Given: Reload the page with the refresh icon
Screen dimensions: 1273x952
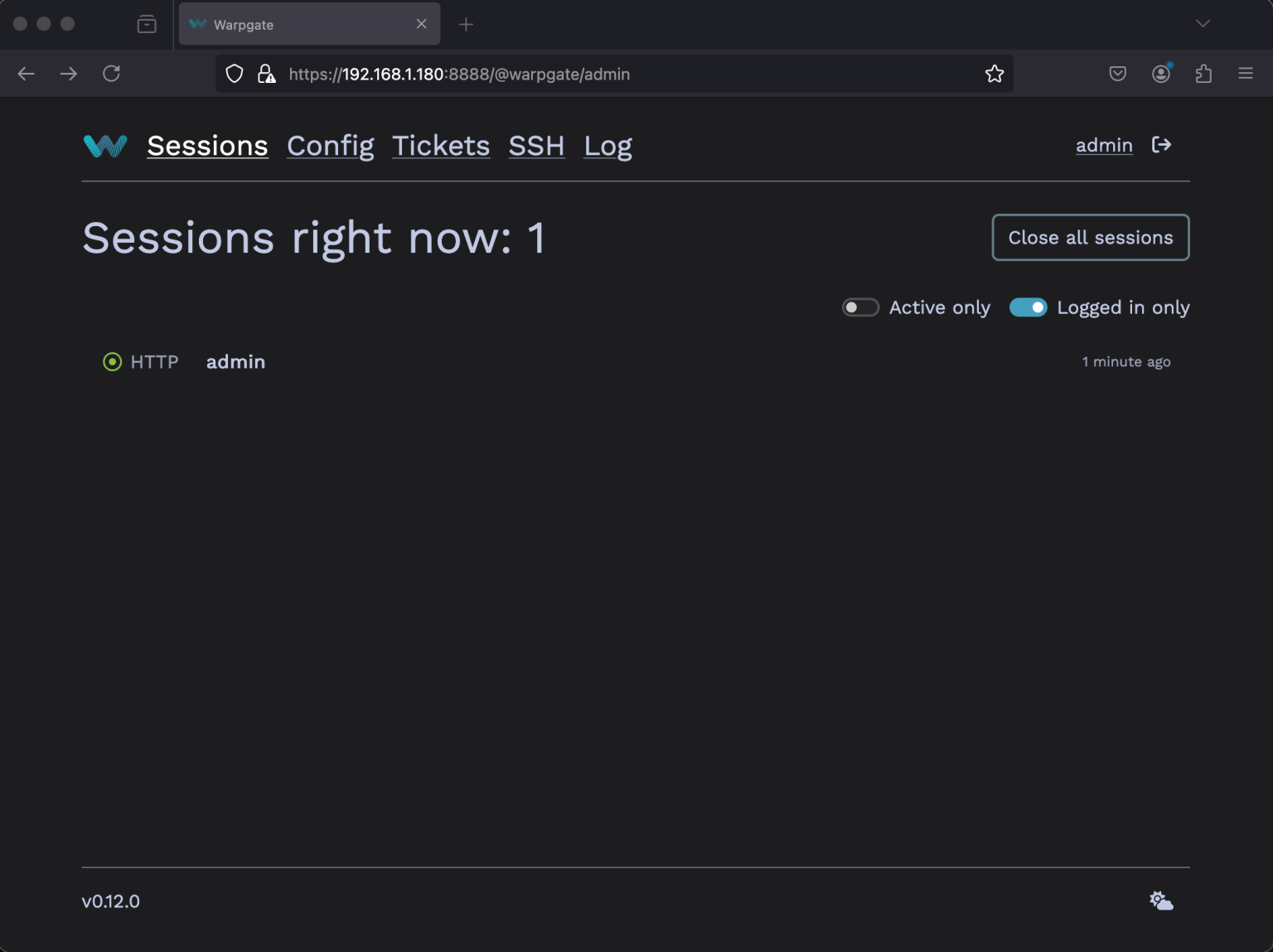Looking at the screenshot, I should coord(112,74).
